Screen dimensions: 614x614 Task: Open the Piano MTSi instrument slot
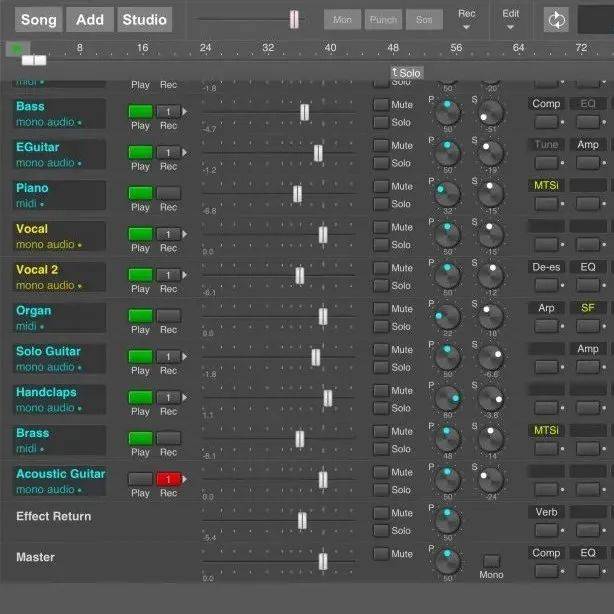546,185
